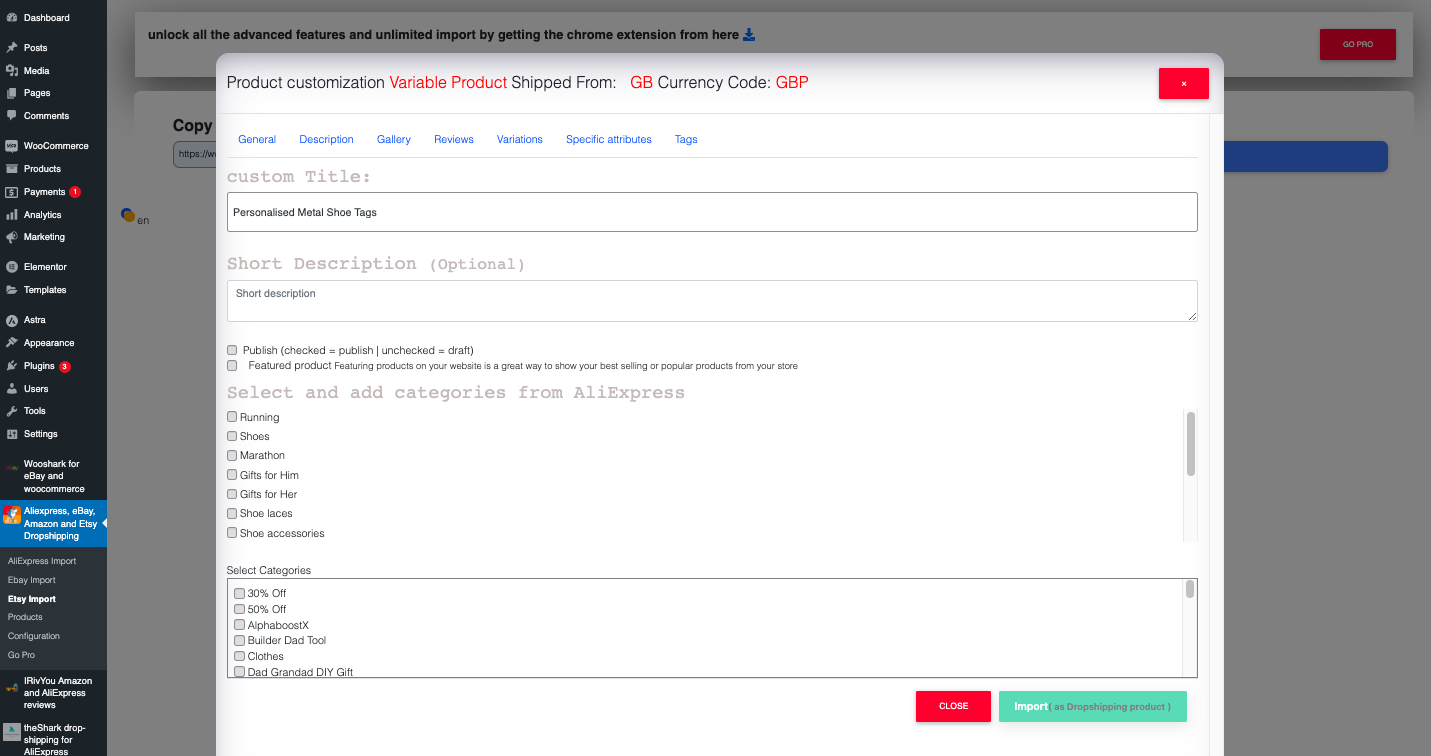Click the IRivYou reviews plugin icon
Screen dimensions: 1431x756
coord(12,687)
